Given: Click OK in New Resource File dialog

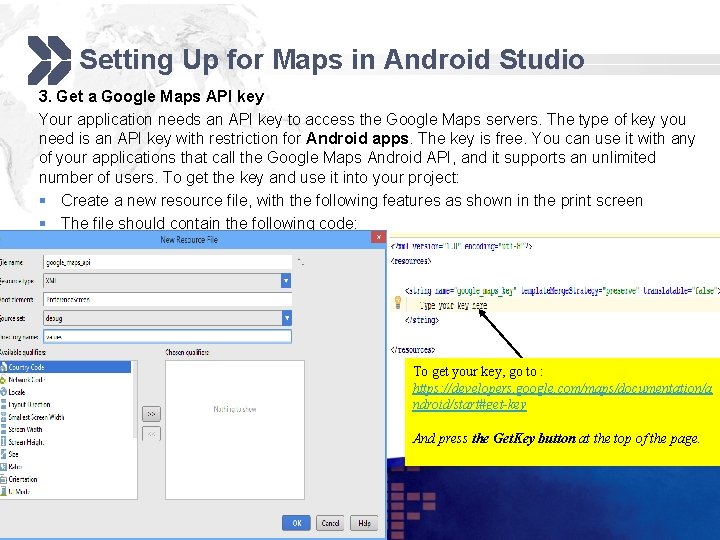Looking at the screenshot, I should [x=296, y=523].
